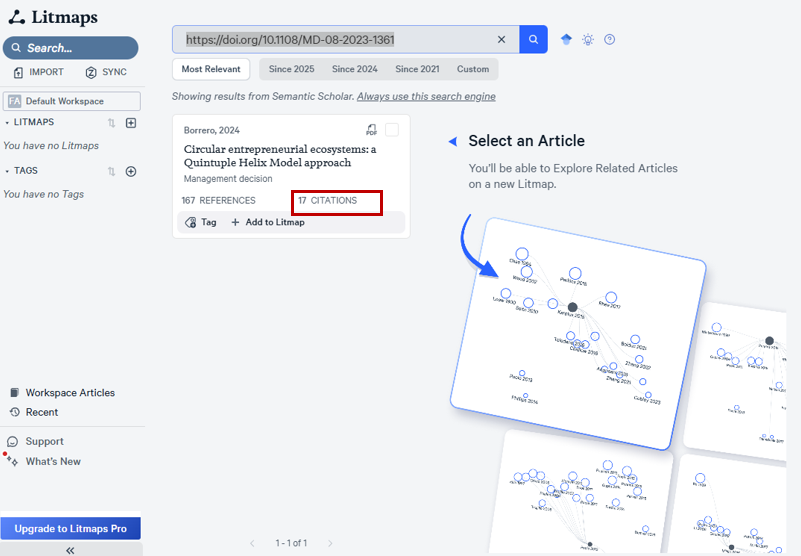Click the SYNC icon in sidebar
This screenshot has height=556, width=801.
click(91, 73)
